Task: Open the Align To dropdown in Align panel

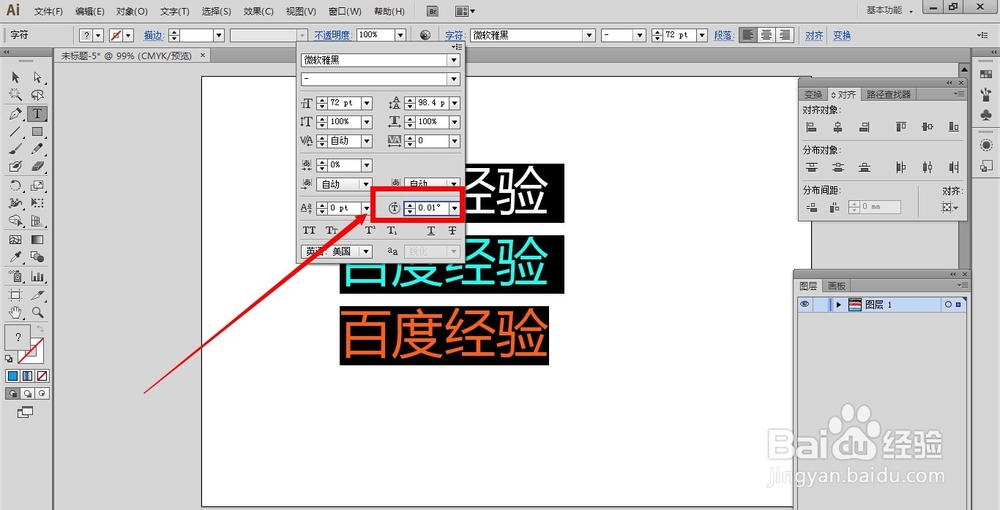Action: pos(950,207)
